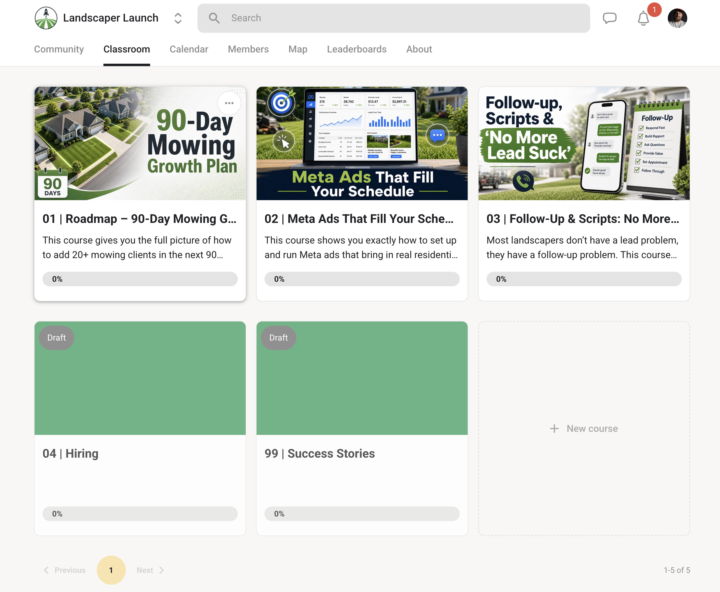
Task: Open the notifications bell icon
Action: pyautogui.click(x=643, y=18)
